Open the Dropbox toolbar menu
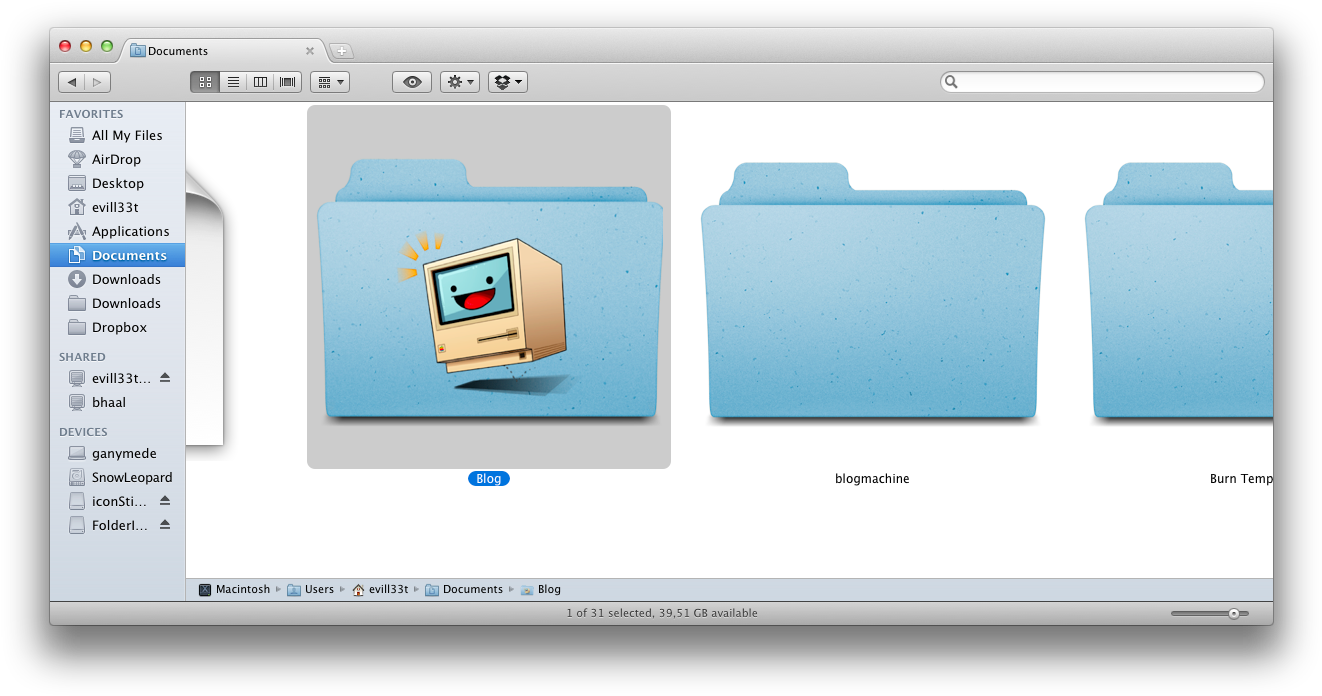This screenshot has width=1322, height=696. point(508,82)
